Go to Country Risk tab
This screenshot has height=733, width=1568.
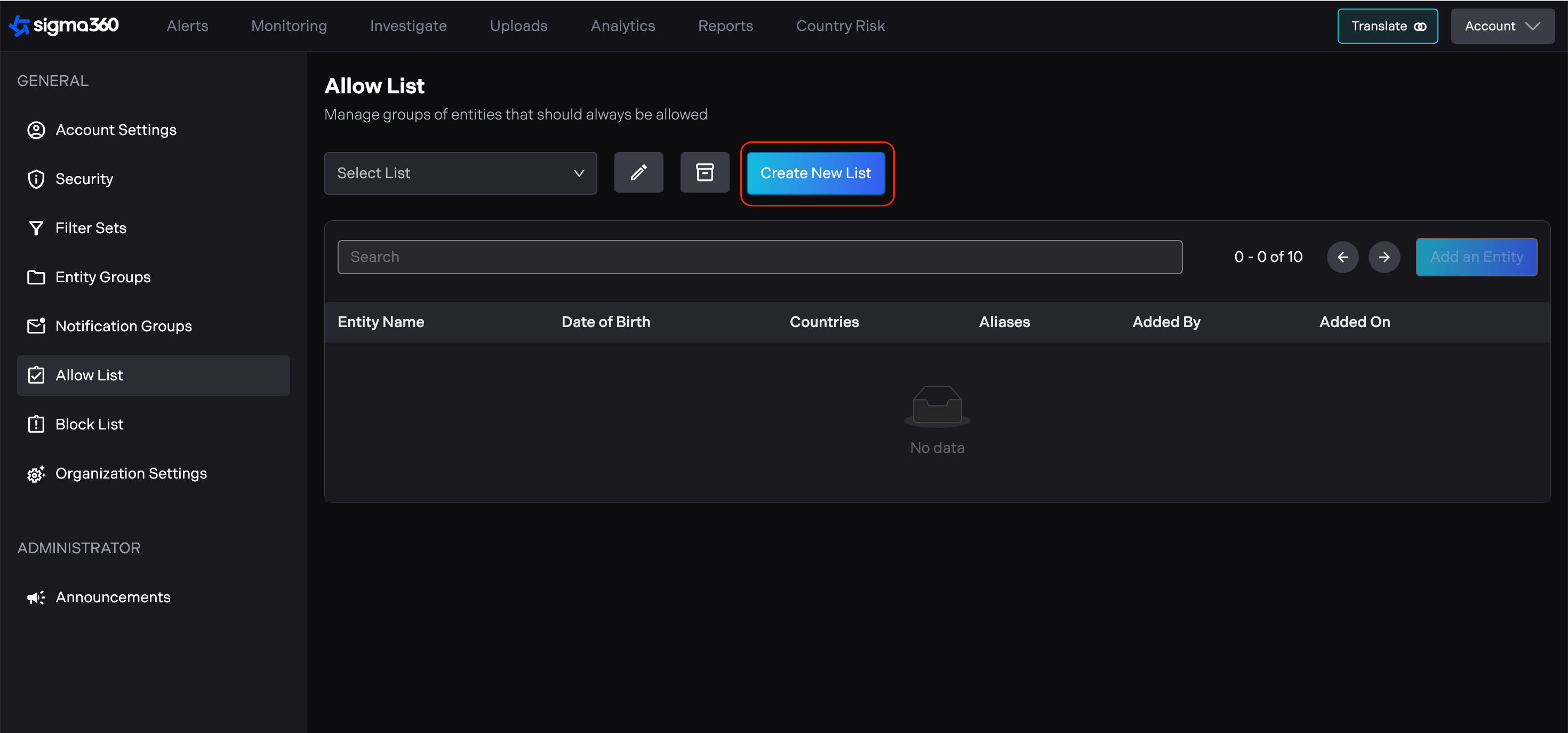(840, 26)
